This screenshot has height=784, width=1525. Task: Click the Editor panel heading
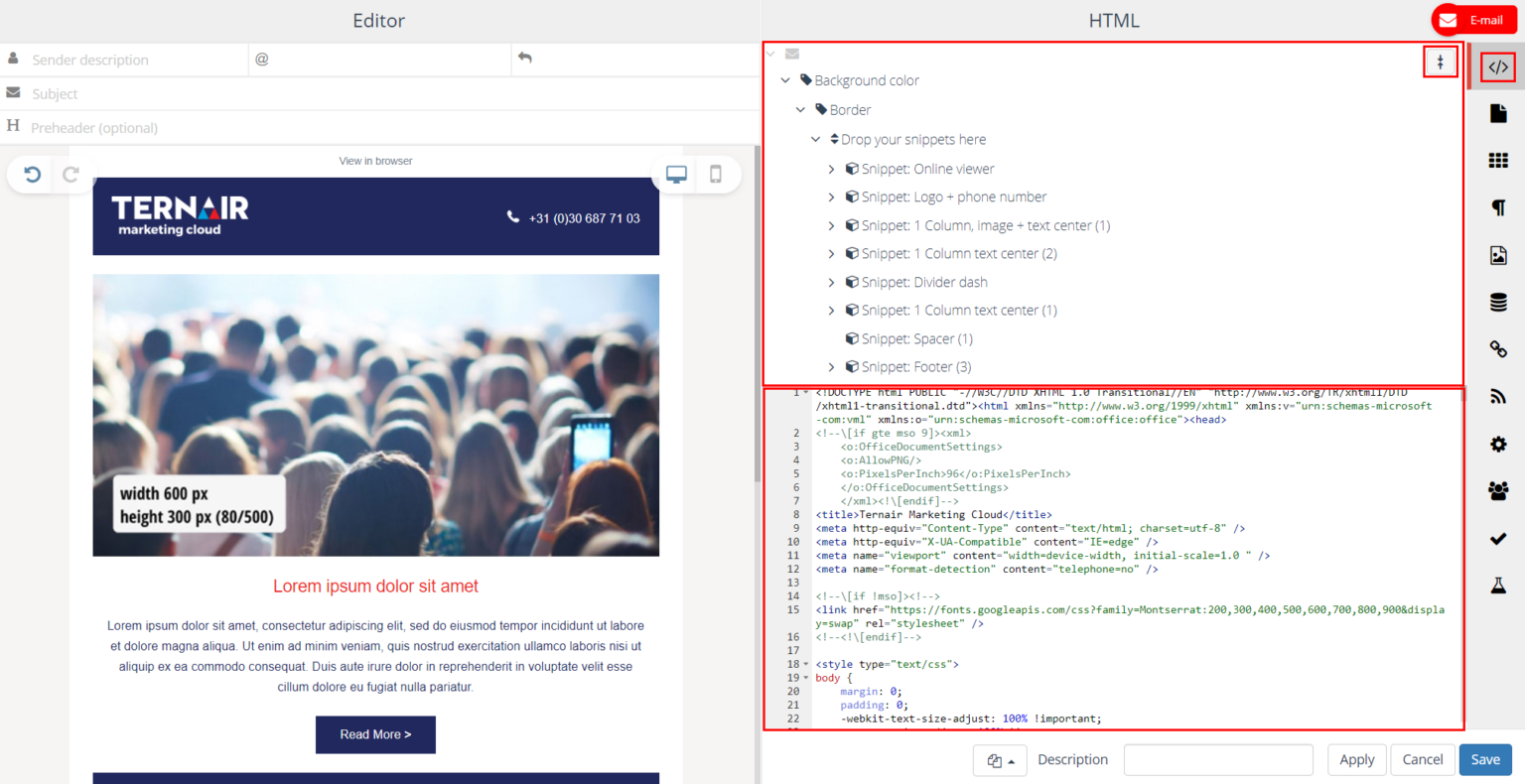click(379, 21)
